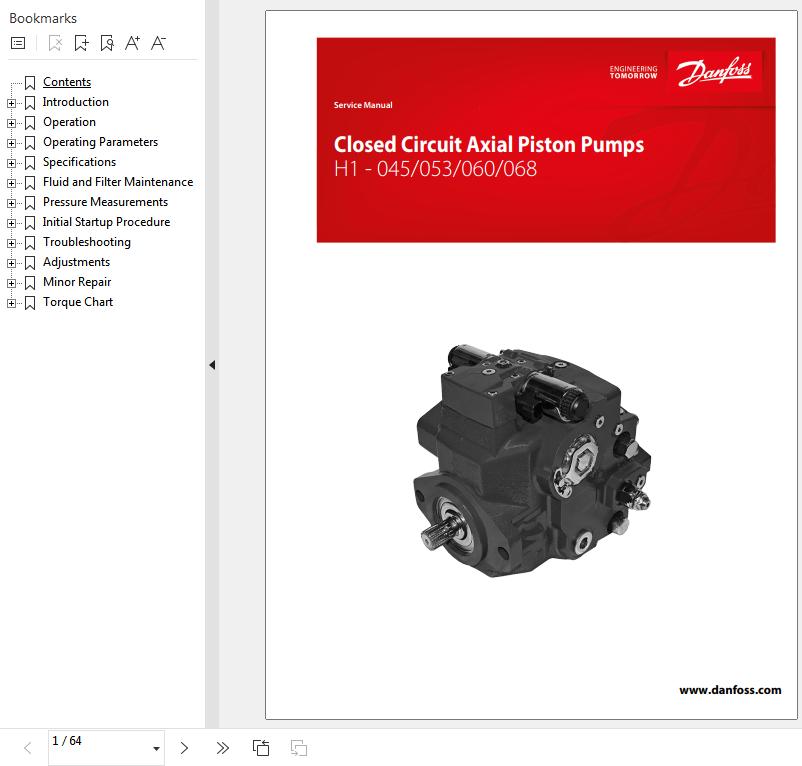
Task: Go to the Adjustments bookmark label
Action: pyautogui.click(x=76, y=262)
